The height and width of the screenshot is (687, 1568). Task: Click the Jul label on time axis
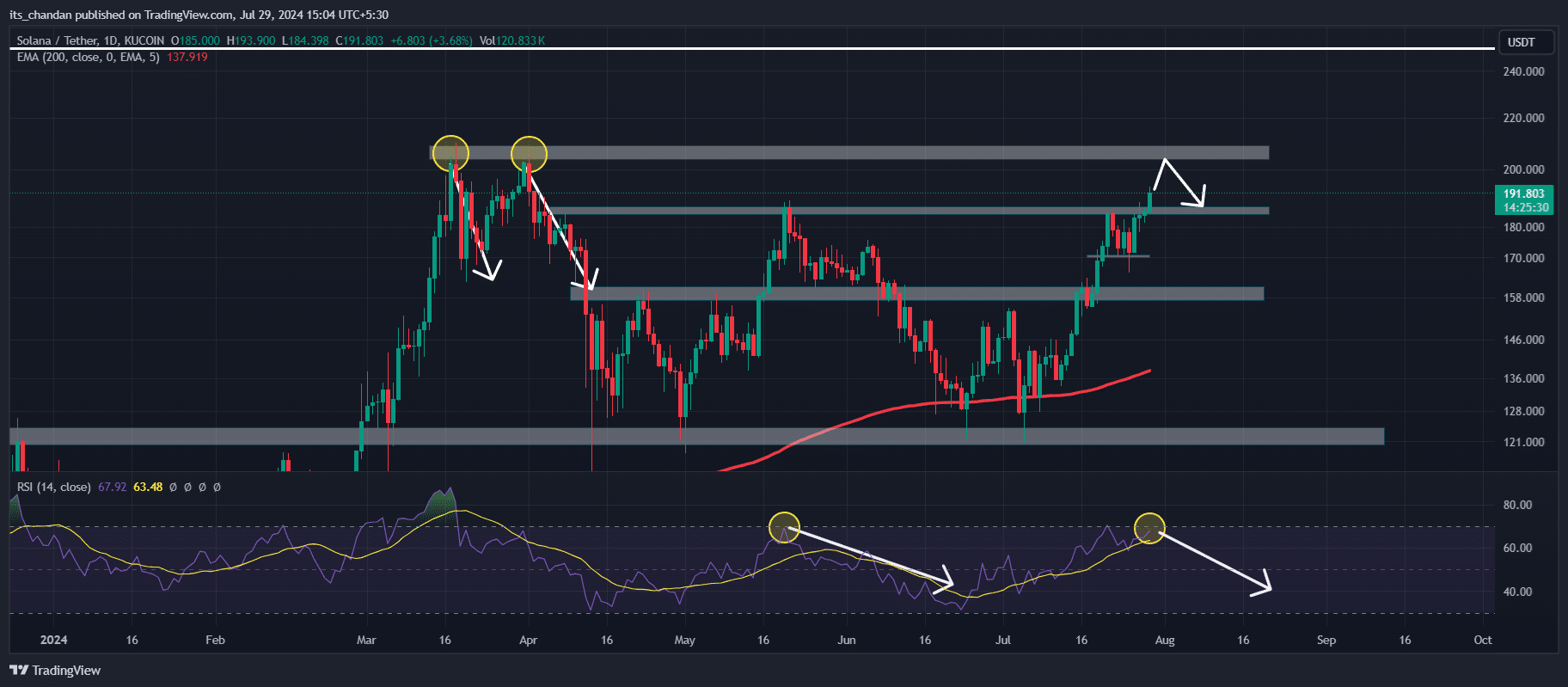tap(1003, 640)
